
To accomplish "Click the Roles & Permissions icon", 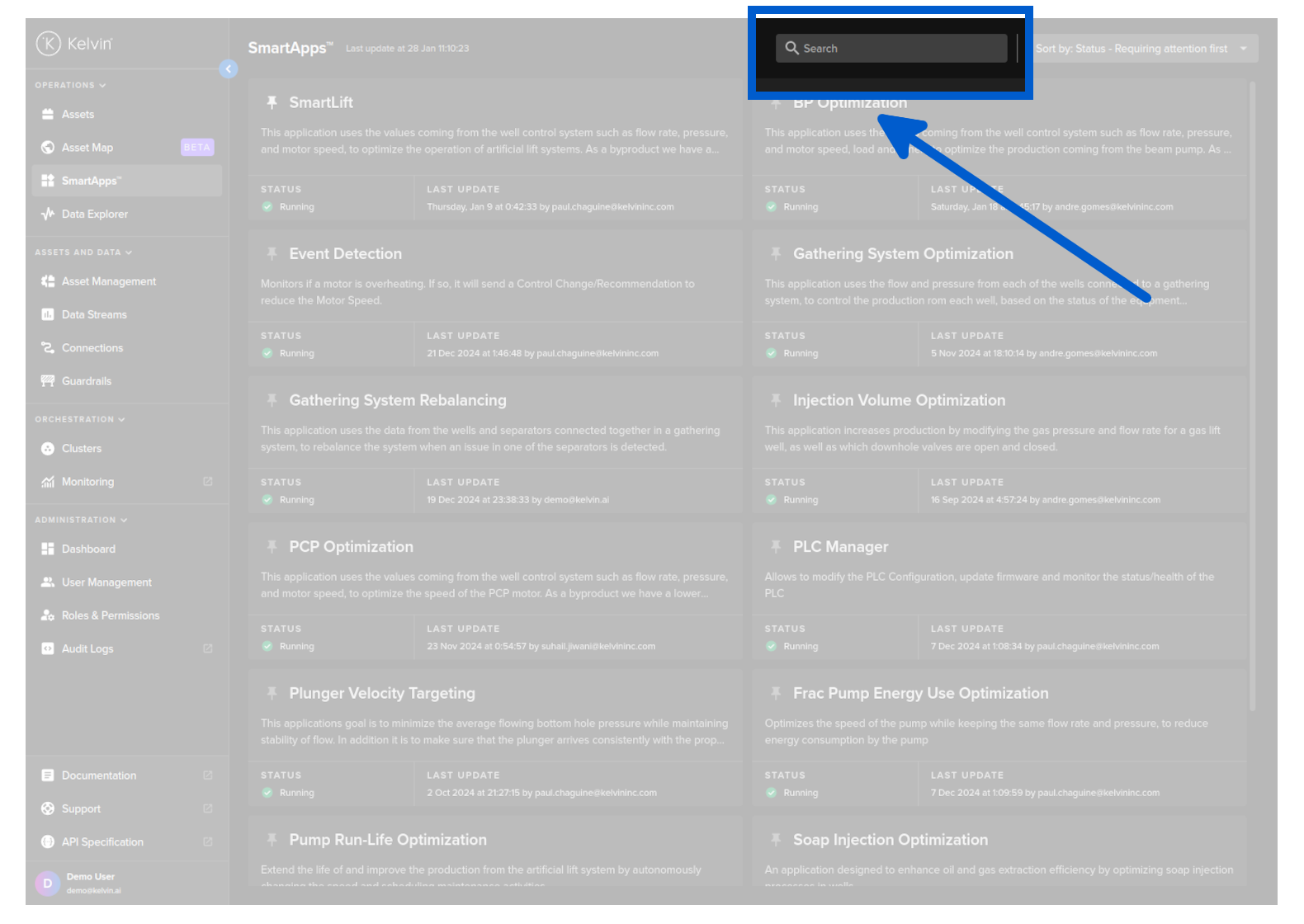I will [x=48, y=615].
